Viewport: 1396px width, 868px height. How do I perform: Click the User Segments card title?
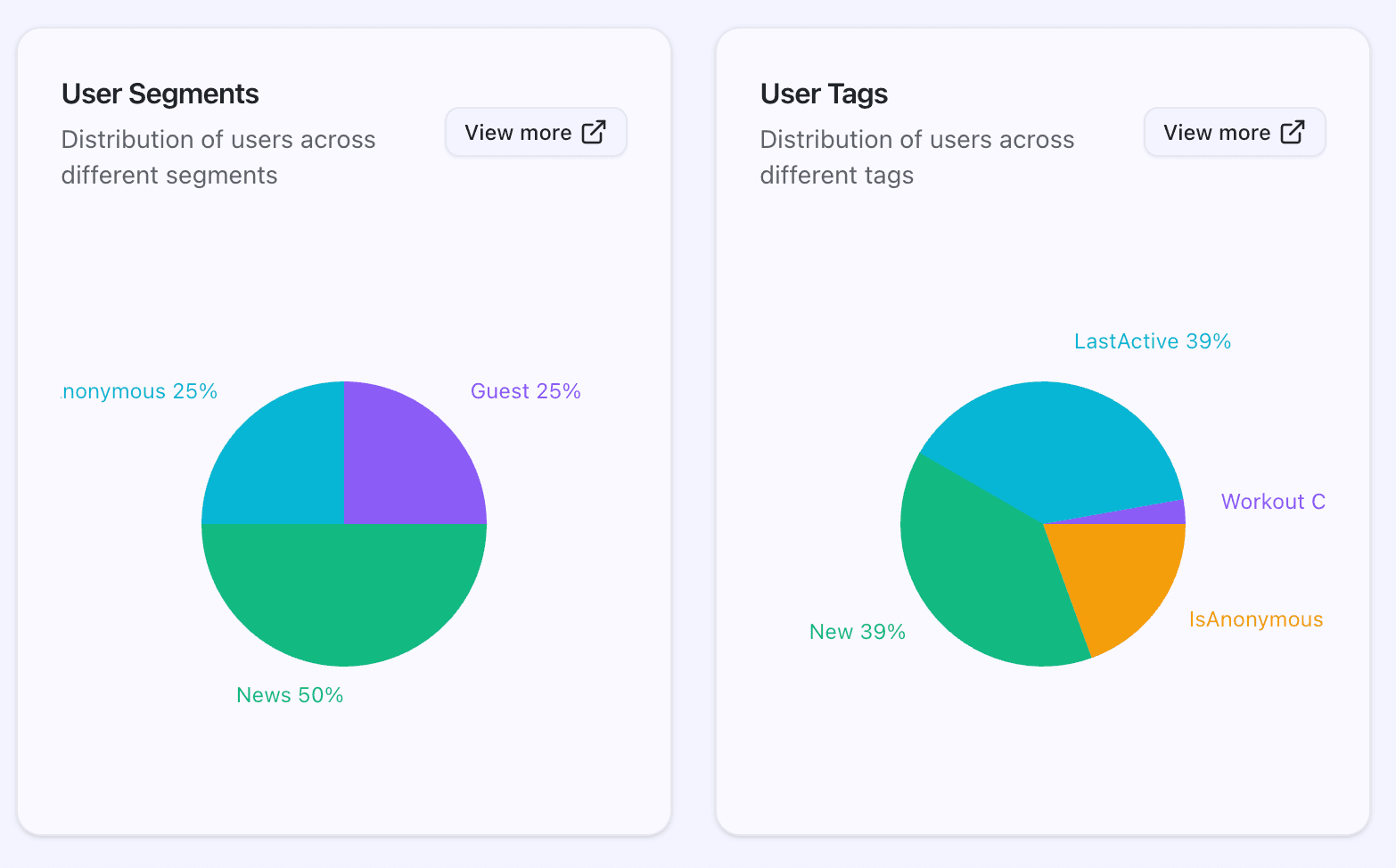point(160,94)
